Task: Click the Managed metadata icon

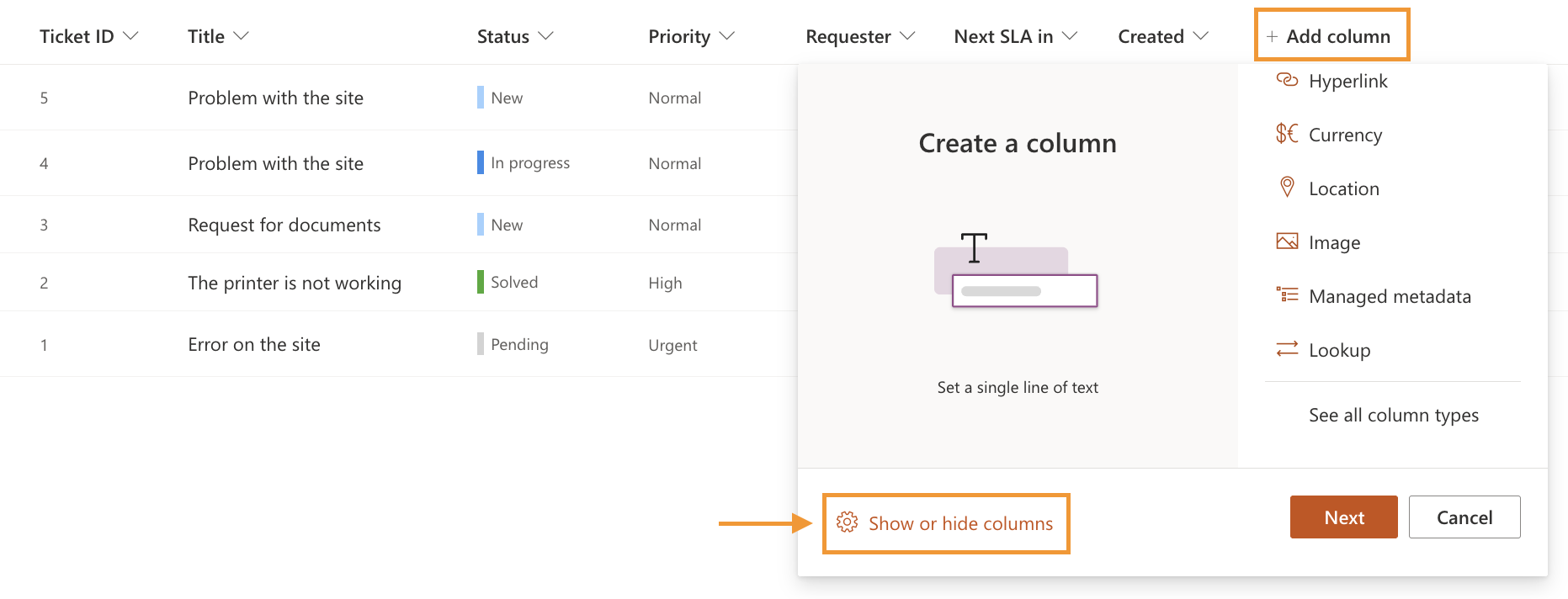Action: coord(1286,295)
